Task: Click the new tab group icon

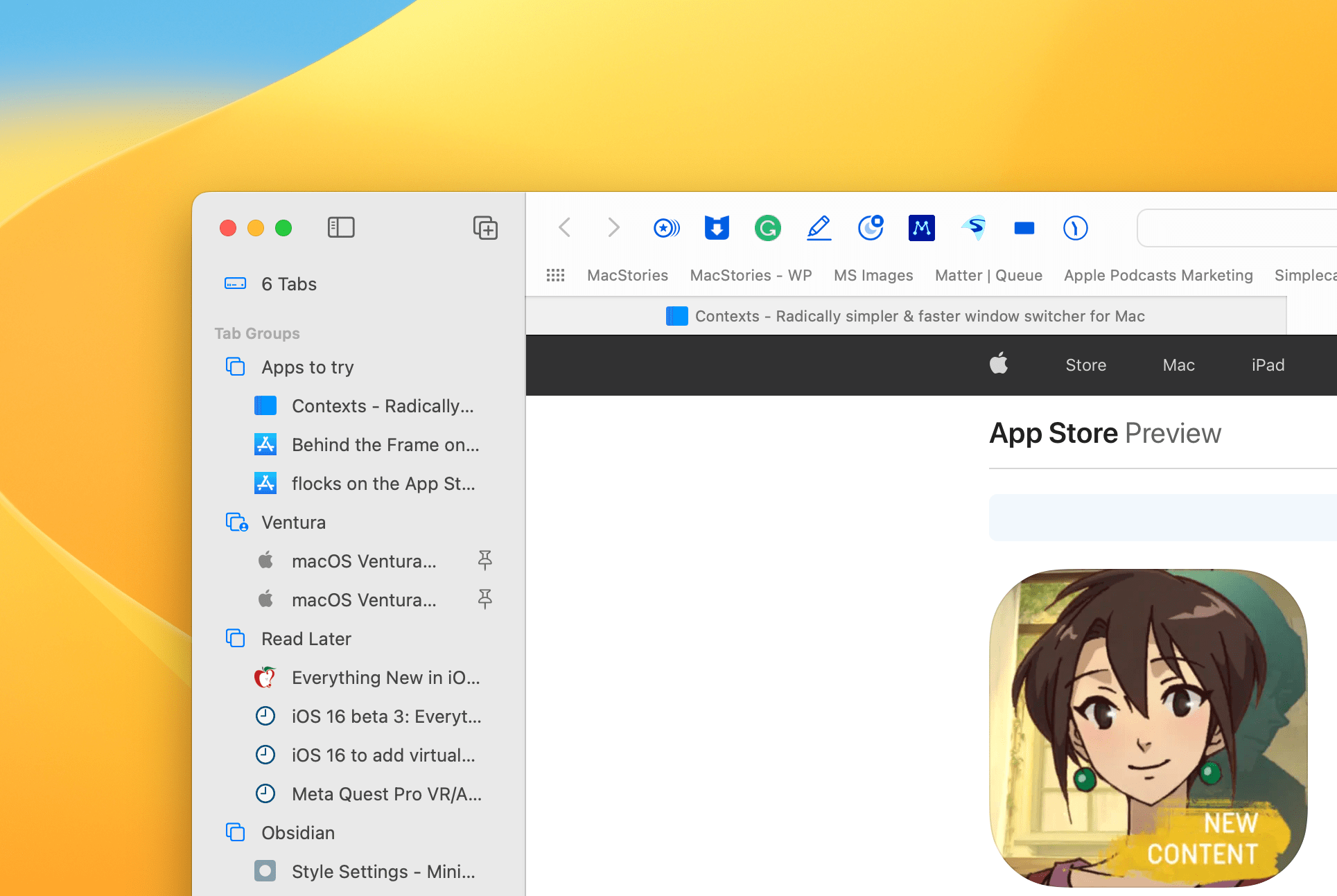Action: [x=485, y=227]
